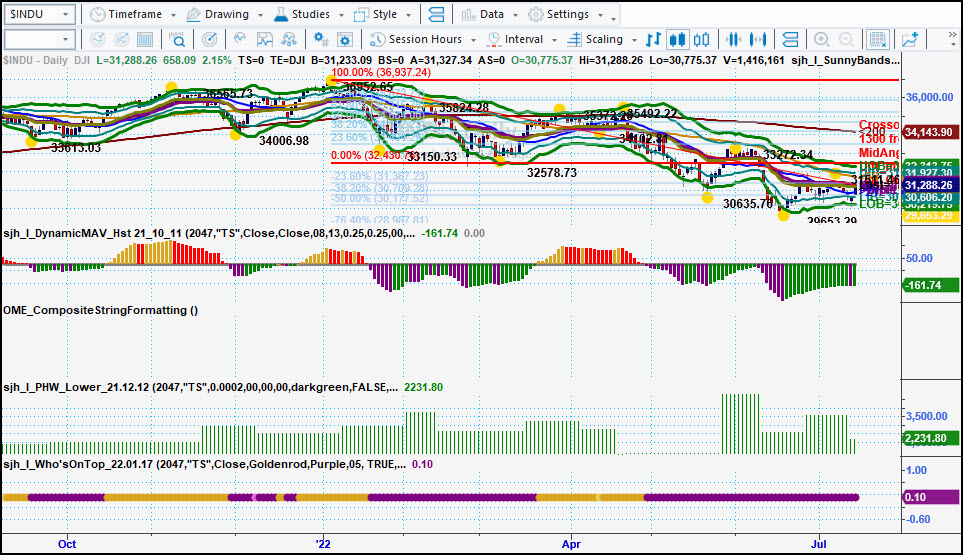Open the Drawing menu

click(x=225, y=14)
